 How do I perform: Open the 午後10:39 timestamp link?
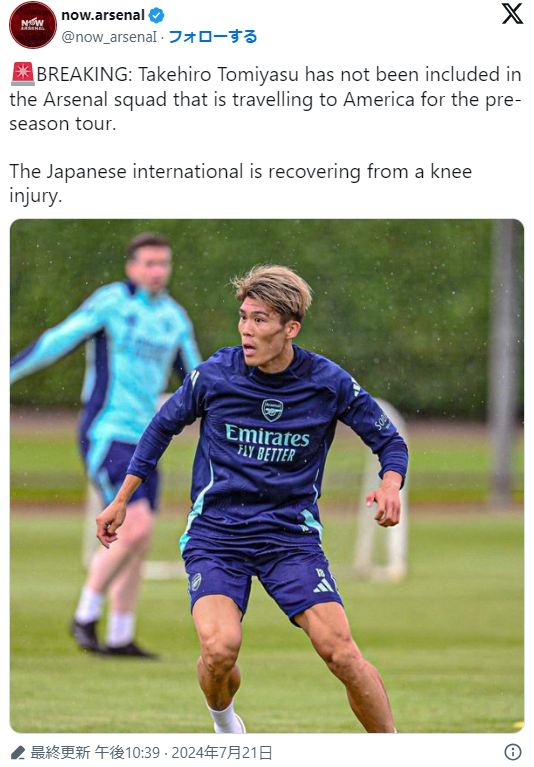click(x=127, y=752)
